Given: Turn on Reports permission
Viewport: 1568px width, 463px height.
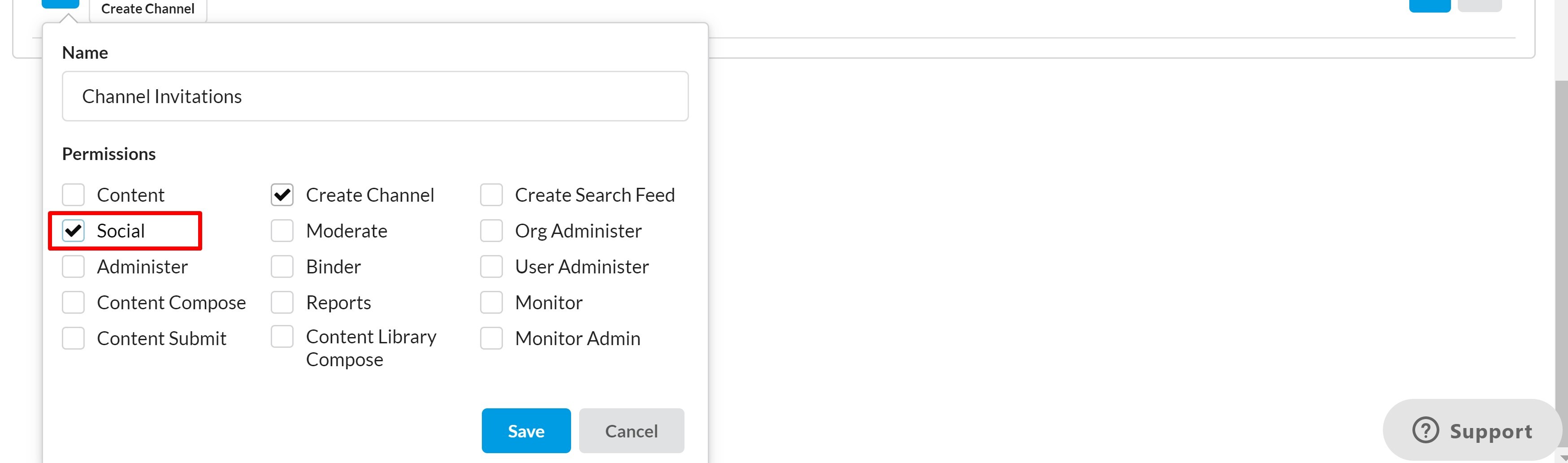Looking at the screenshot, I should click(x=282, y=303).
